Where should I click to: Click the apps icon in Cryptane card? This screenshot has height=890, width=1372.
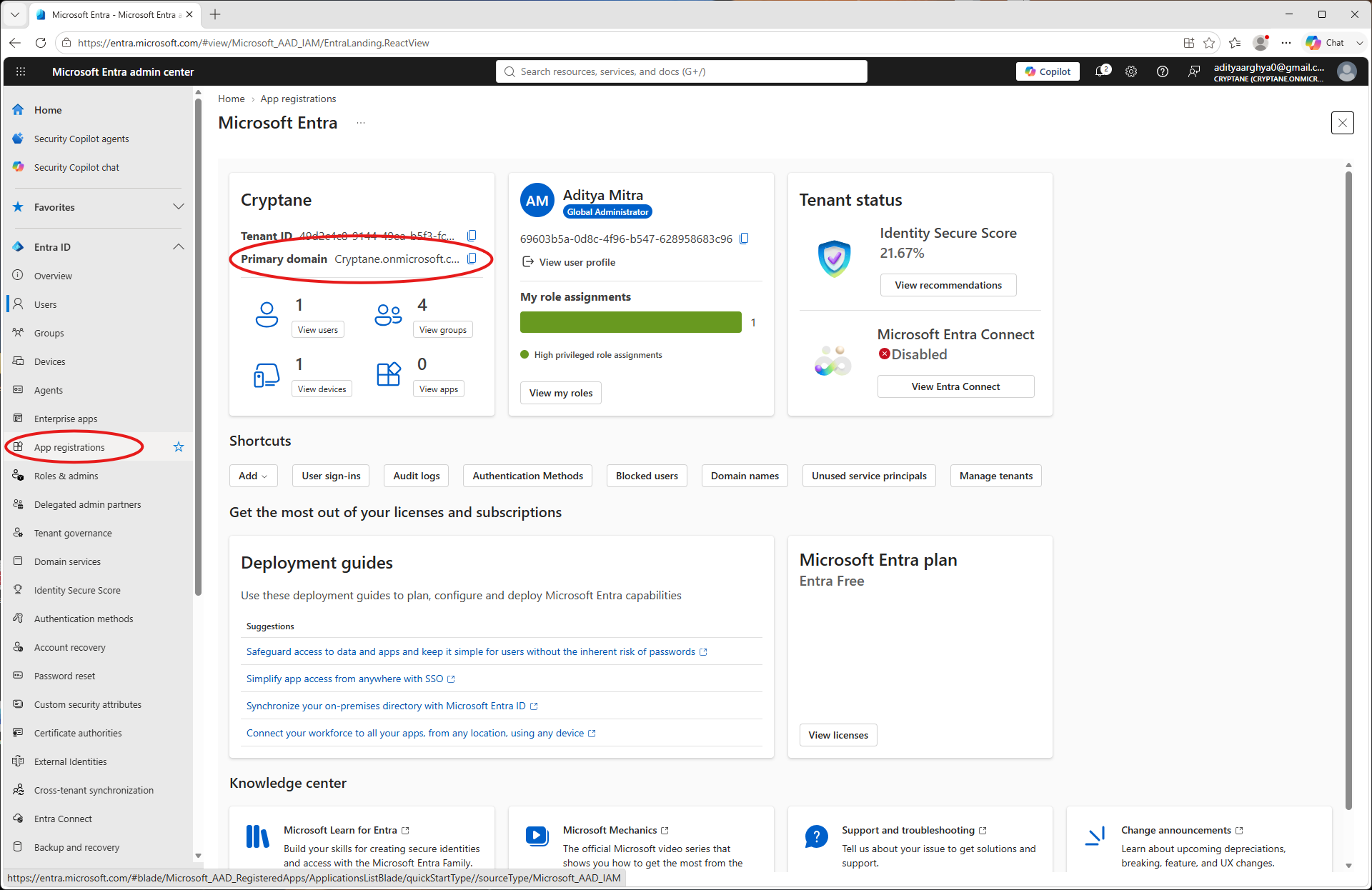[x=388, y=374]
